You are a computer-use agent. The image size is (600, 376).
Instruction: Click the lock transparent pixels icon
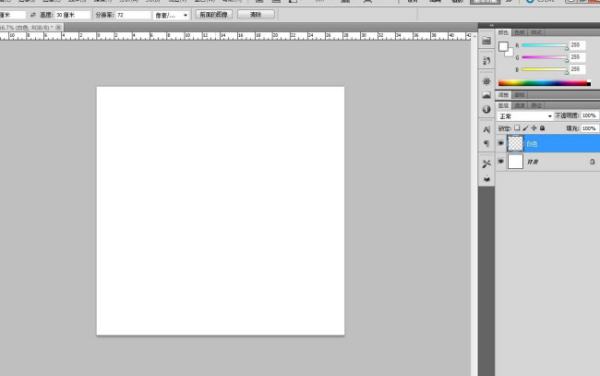[x=517, y=128]
